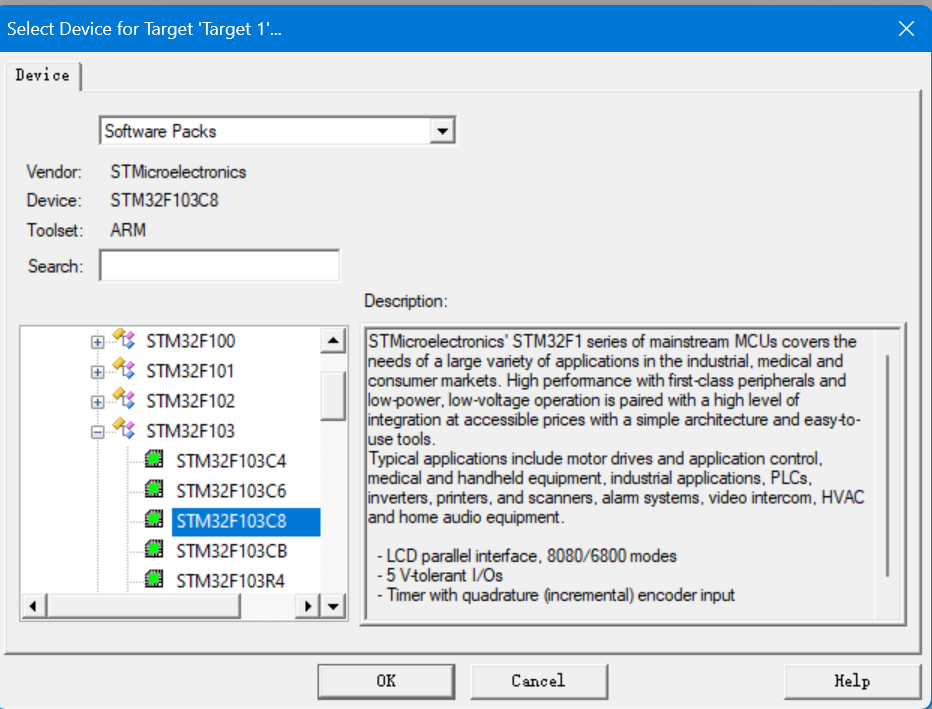The image size is (932, 709).
Task: Click the STM32F103 family icon
Action: pyautogui.click(x=124, y=428)
